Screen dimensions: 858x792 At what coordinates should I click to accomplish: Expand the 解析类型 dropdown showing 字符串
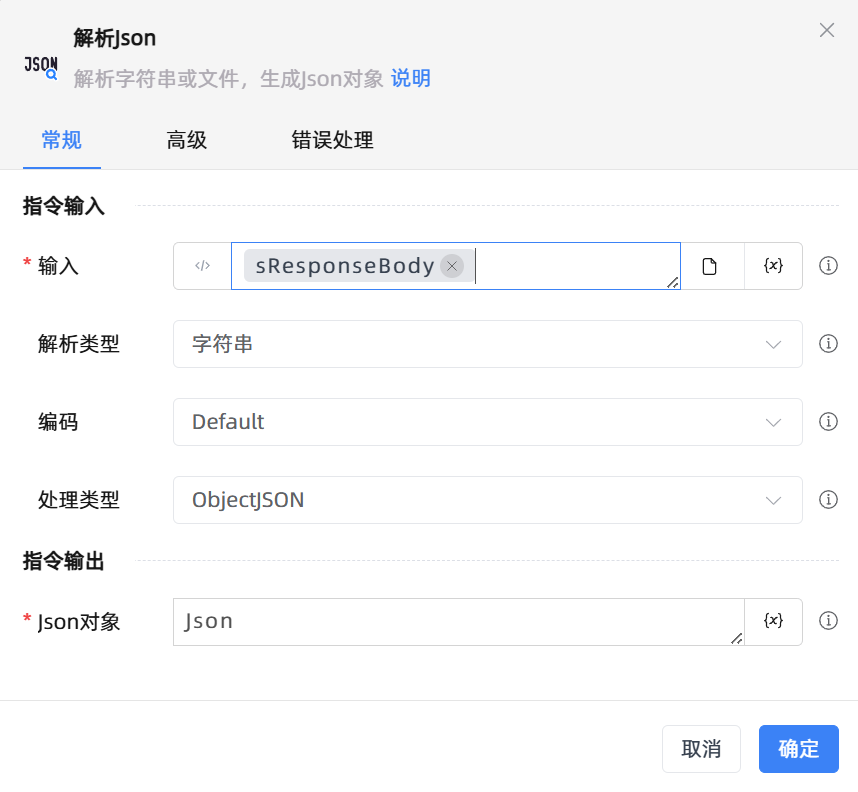[x=487, y=344]
